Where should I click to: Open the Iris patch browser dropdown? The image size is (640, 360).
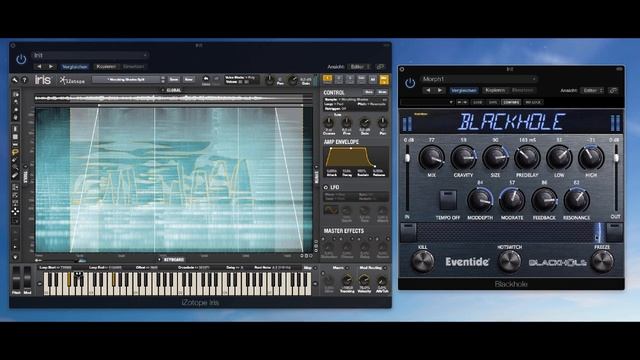click(129, 80)
